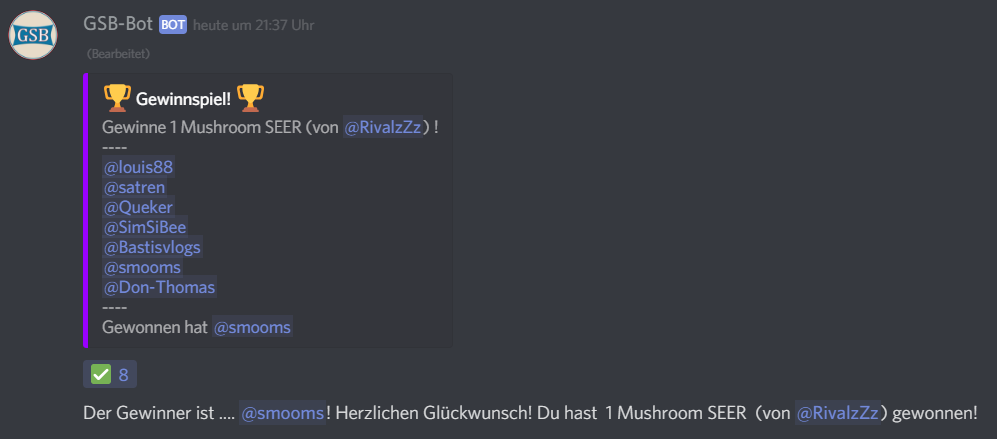Click the right trophy emoji after Gewinnspiel
Image resolution: width=997 pixels, height=439 pixels.
tap(250, 99)
